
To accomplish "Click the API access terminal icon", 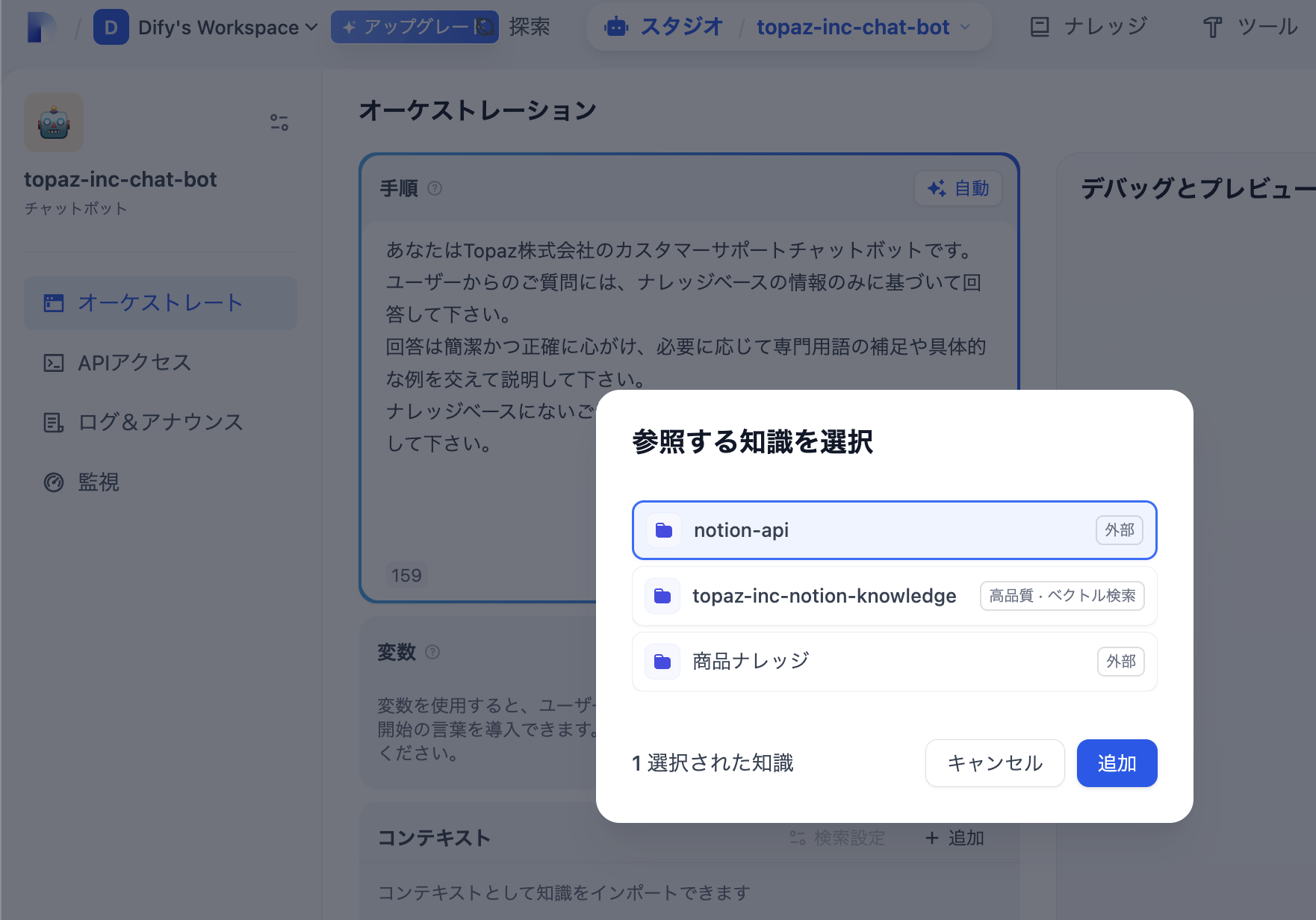I will click(54, 363).
